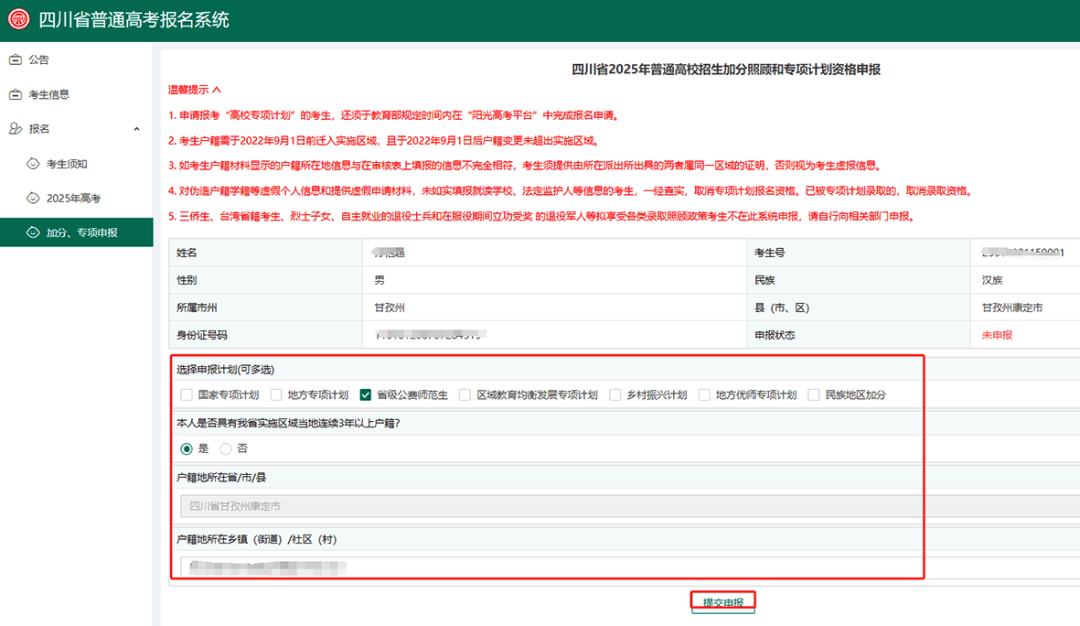Collapse the 报名 sidebar section arrow
1080x626 pixels.
[x=137, y=129]
